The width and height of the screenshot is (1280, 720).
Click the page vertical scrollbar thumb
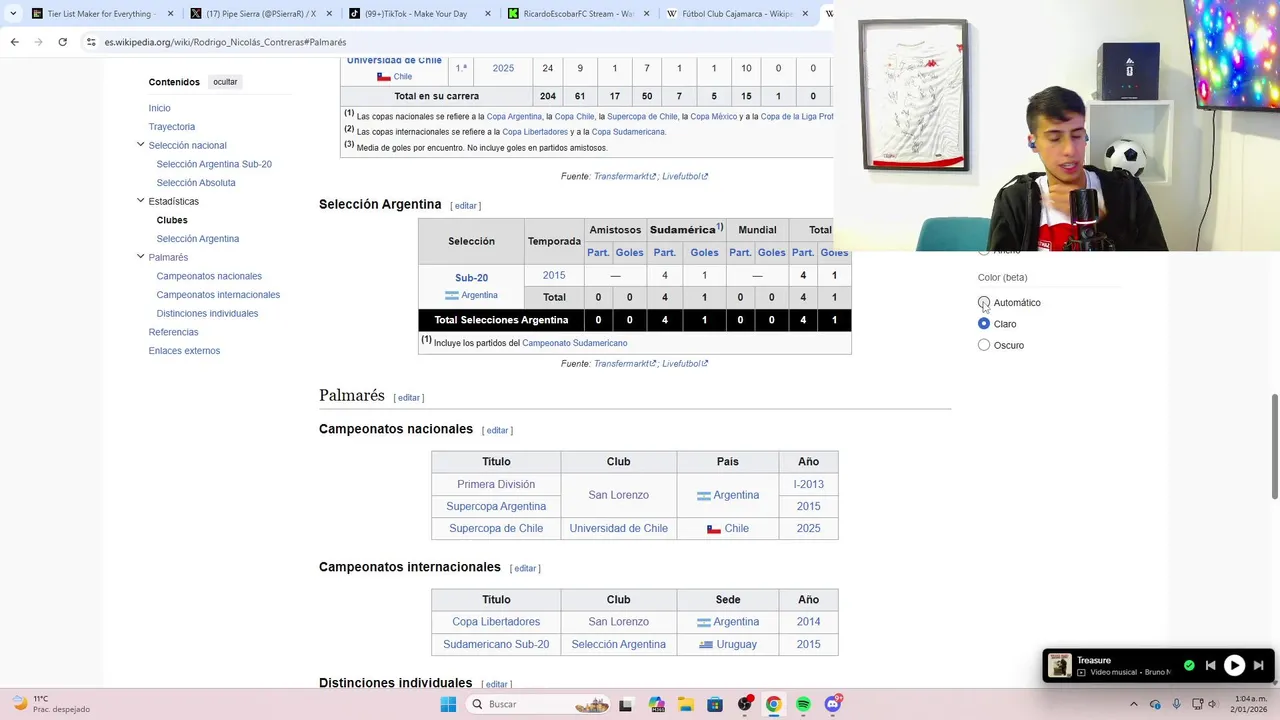(x=1275, y=446)
